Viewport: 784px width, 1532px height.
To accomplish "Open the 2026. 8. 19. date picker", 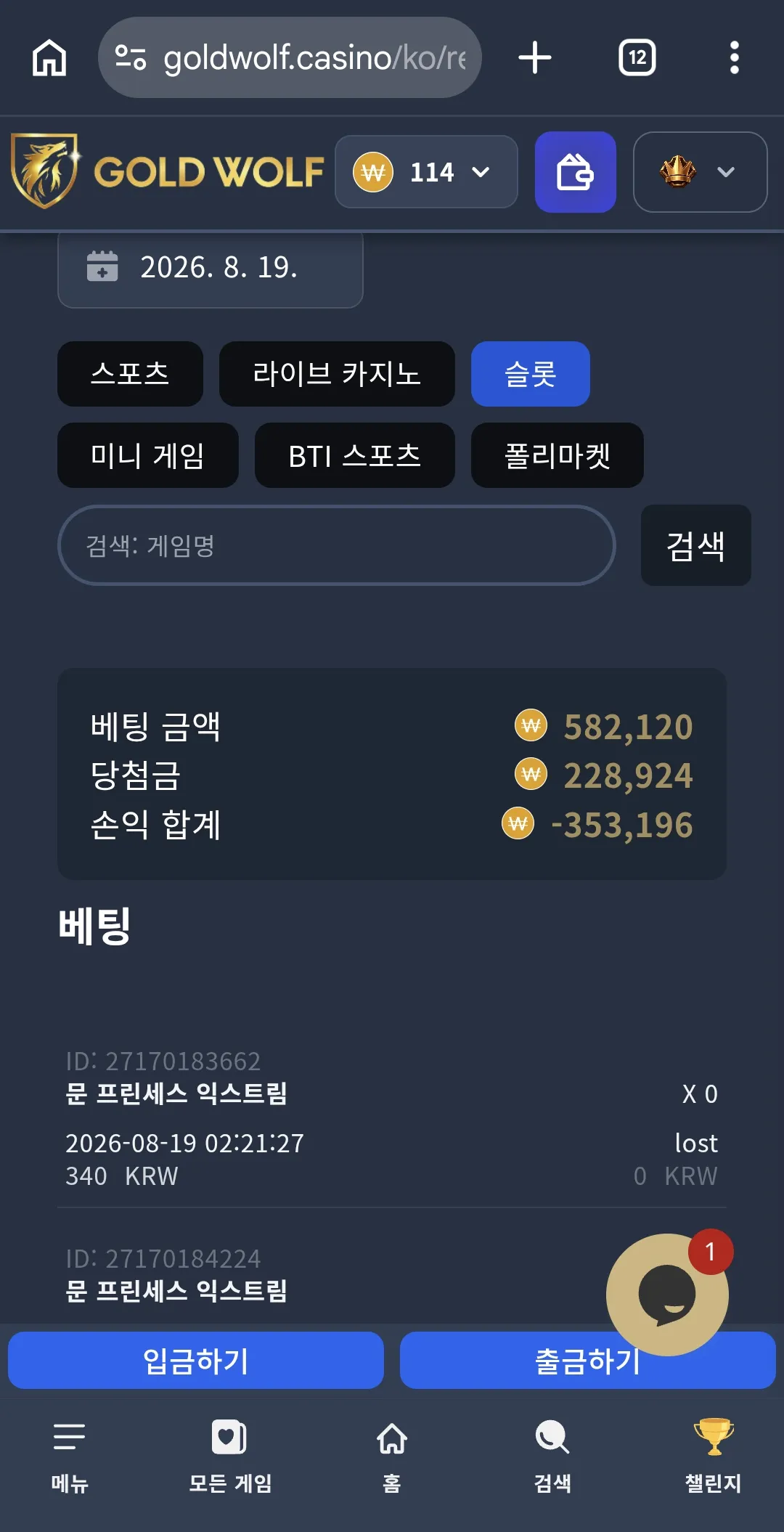I will (210, 267).
